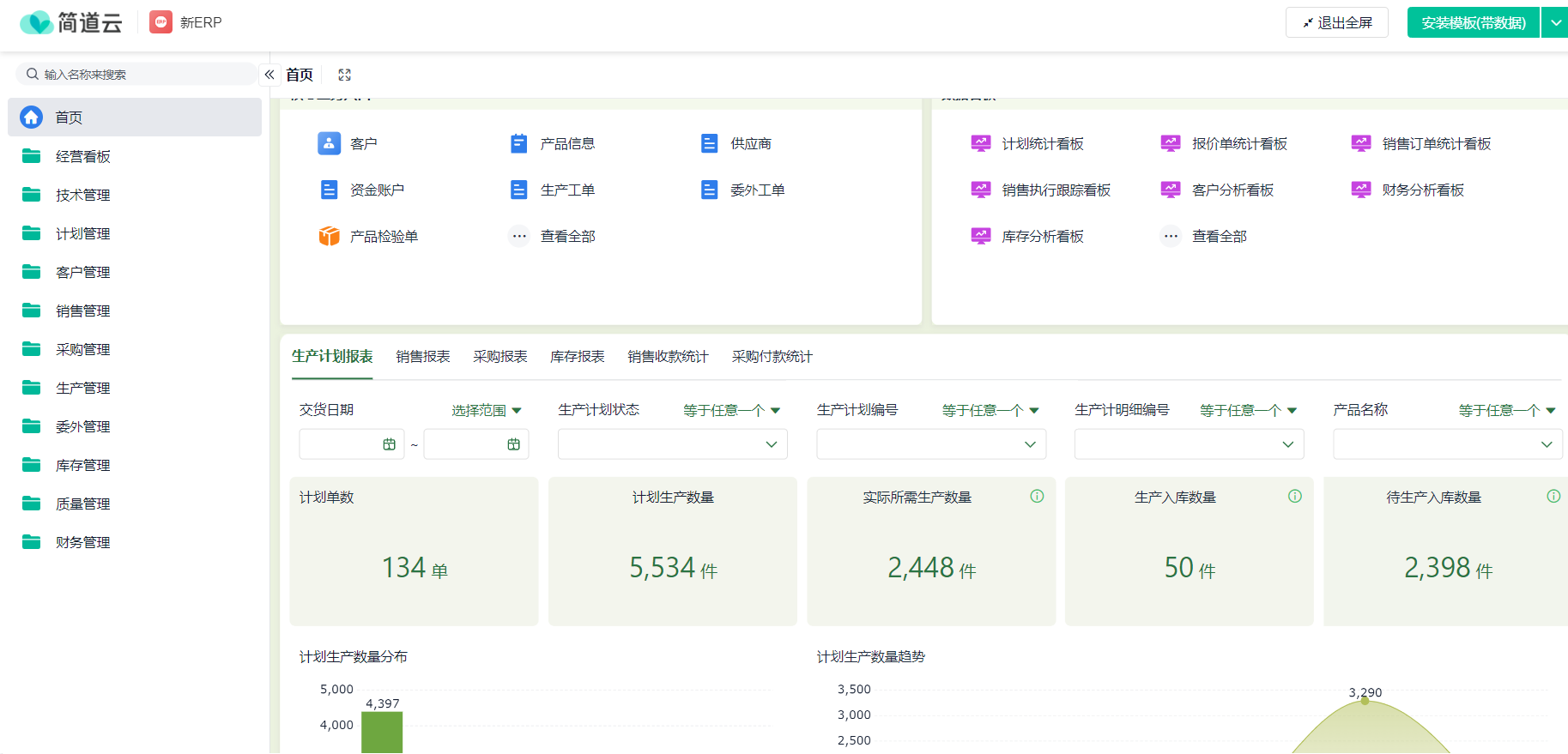Click the 简道云 logo
The width and height of the screenshot is (1568, 754).
pos(71,22)
